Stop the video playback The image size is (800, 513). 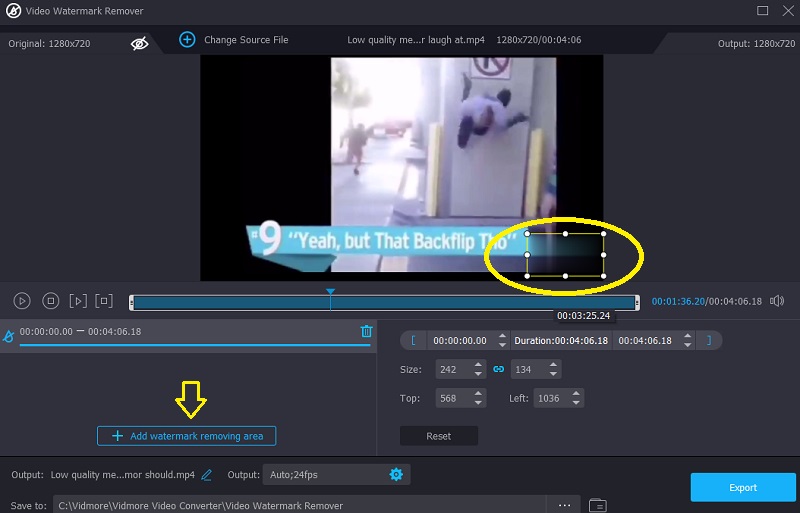51,301
